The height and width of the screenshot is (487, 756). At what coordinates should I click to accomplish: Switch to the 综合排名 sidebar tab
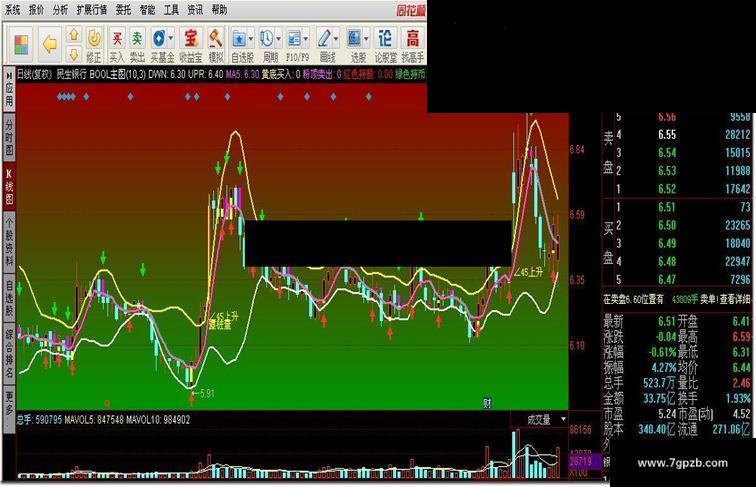coord(9,353)
